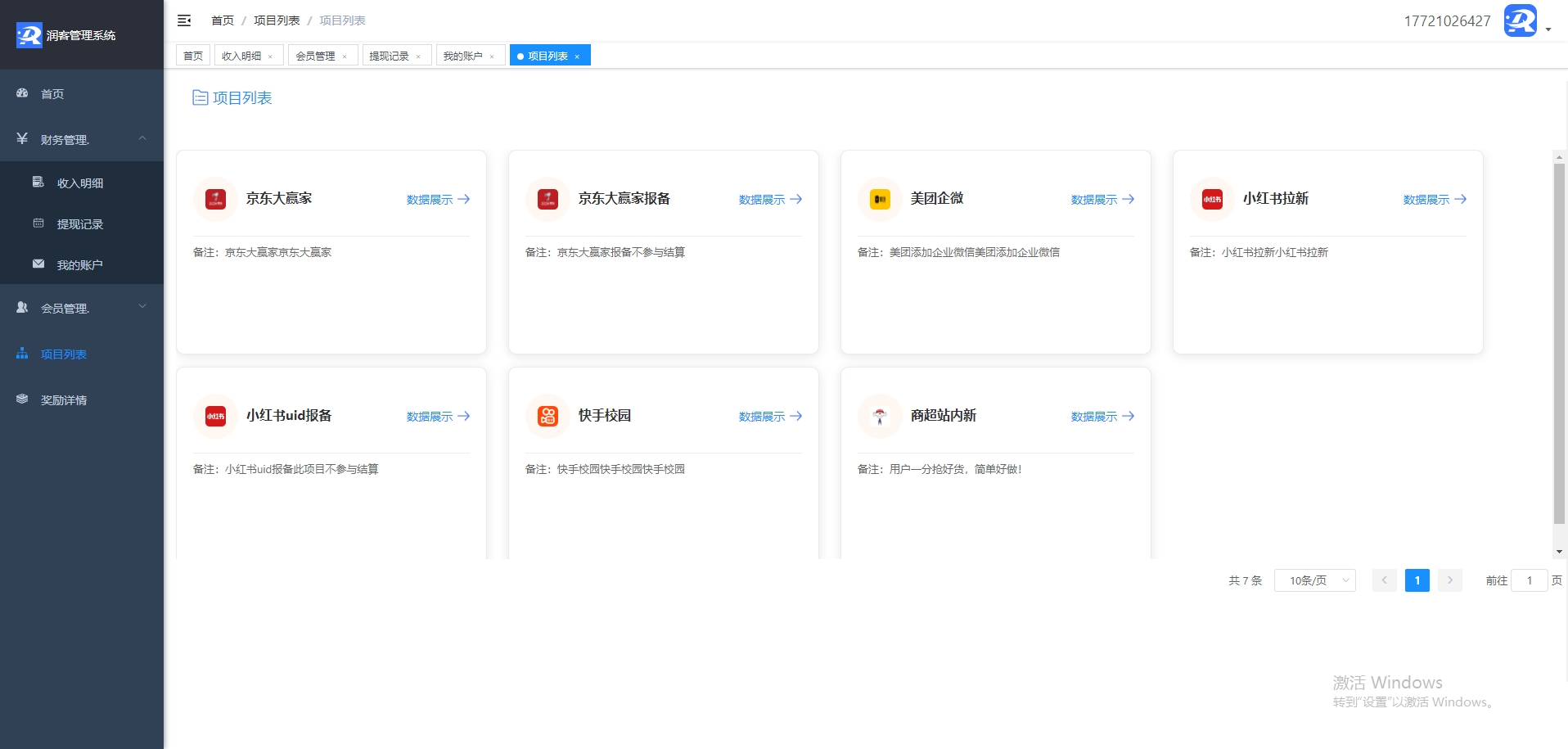
Task: Open 数据展示 for 小红书拉新
Action: [x=1435, y=199]
